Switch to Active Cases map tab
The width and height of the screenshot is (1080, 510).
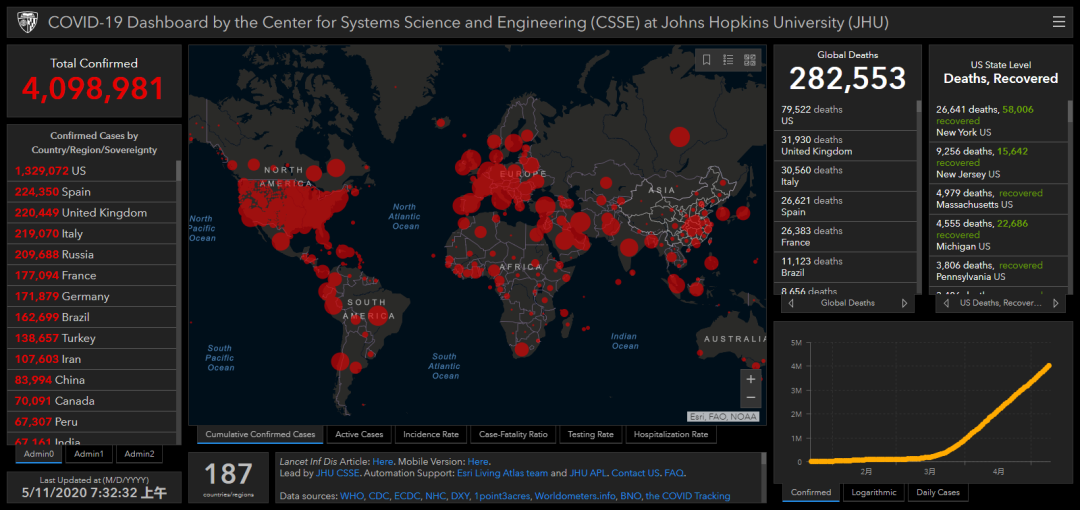tap(359, 434)
